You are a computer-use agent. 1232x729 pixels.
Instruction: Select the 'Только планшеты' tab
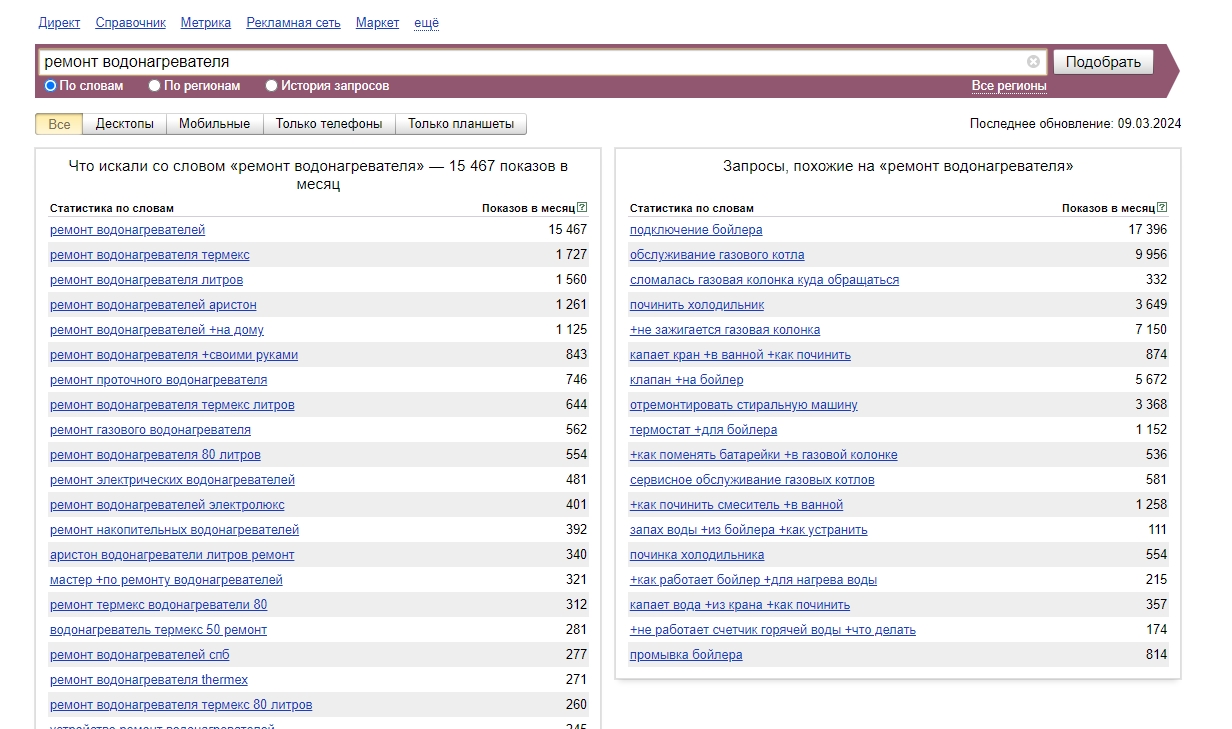tap(461, 124)
